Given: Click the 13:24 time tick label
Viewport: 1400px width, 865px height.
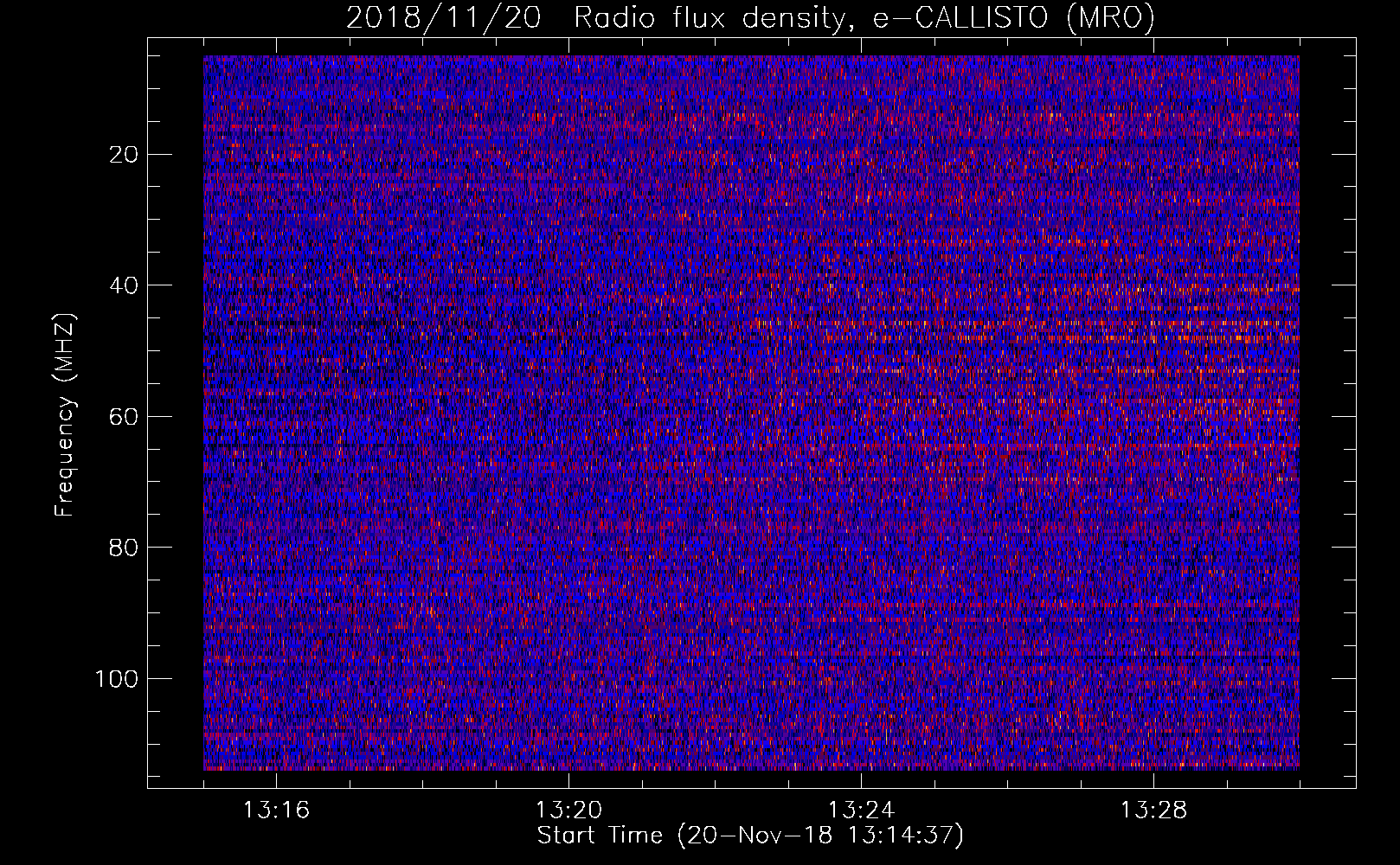Looking at the screenshot, I should [861, 811].
